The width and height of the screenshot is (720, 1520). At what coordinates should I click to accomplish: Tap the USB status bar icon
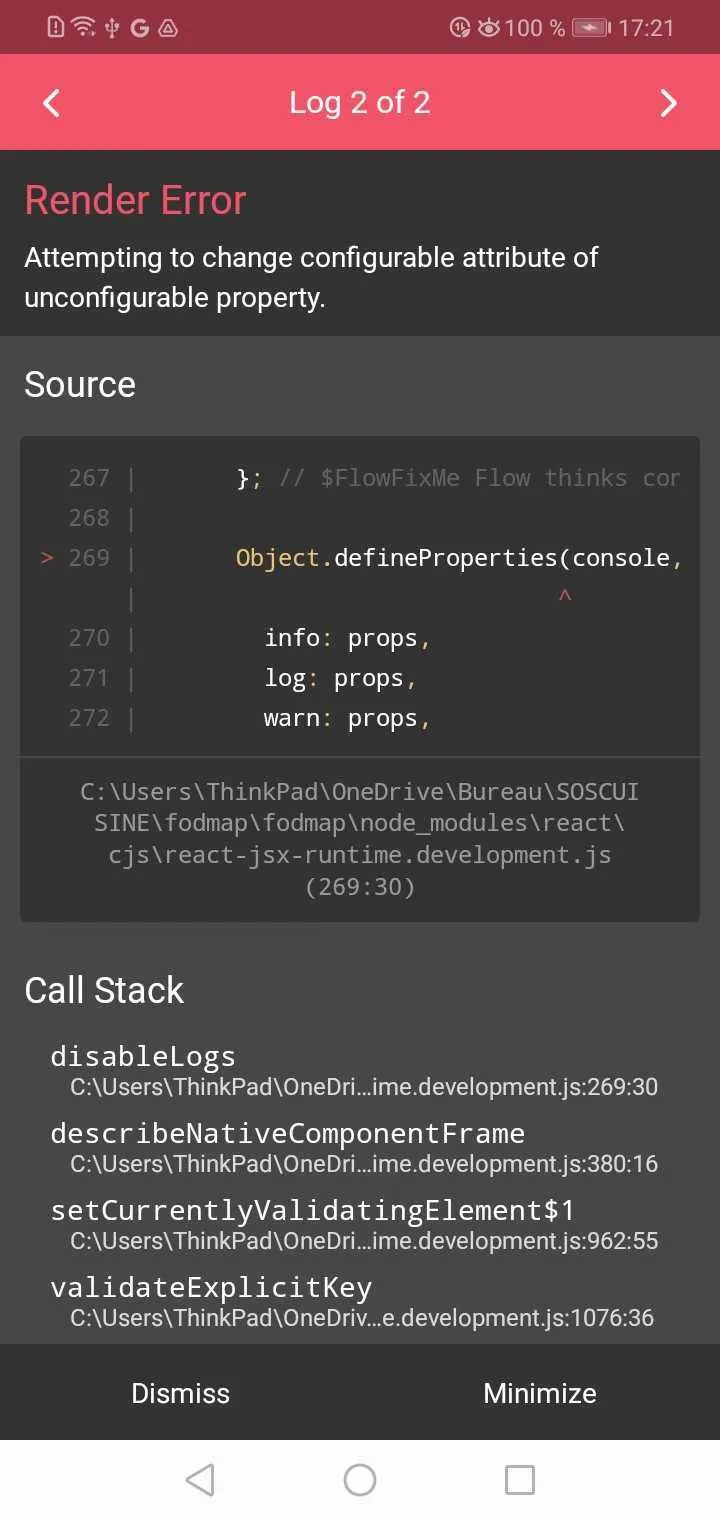112,28
